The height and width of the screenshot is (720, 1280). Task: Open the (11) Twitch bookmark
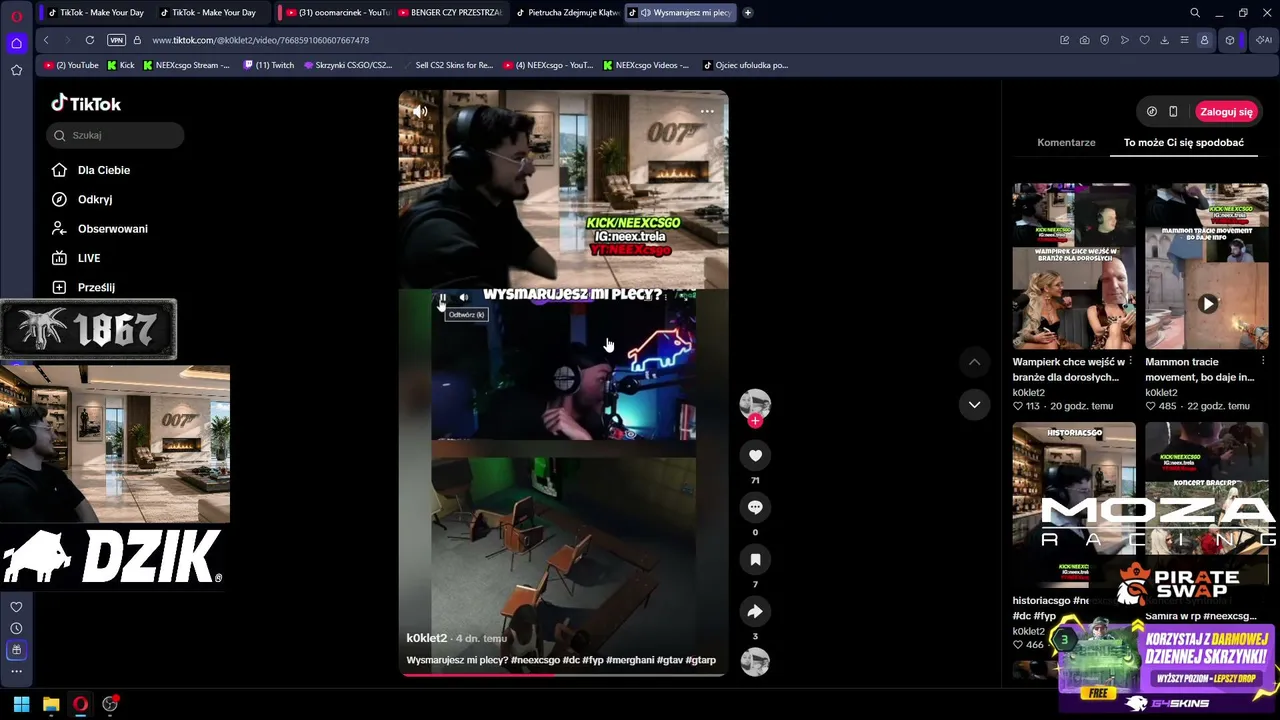pos(269,65)
